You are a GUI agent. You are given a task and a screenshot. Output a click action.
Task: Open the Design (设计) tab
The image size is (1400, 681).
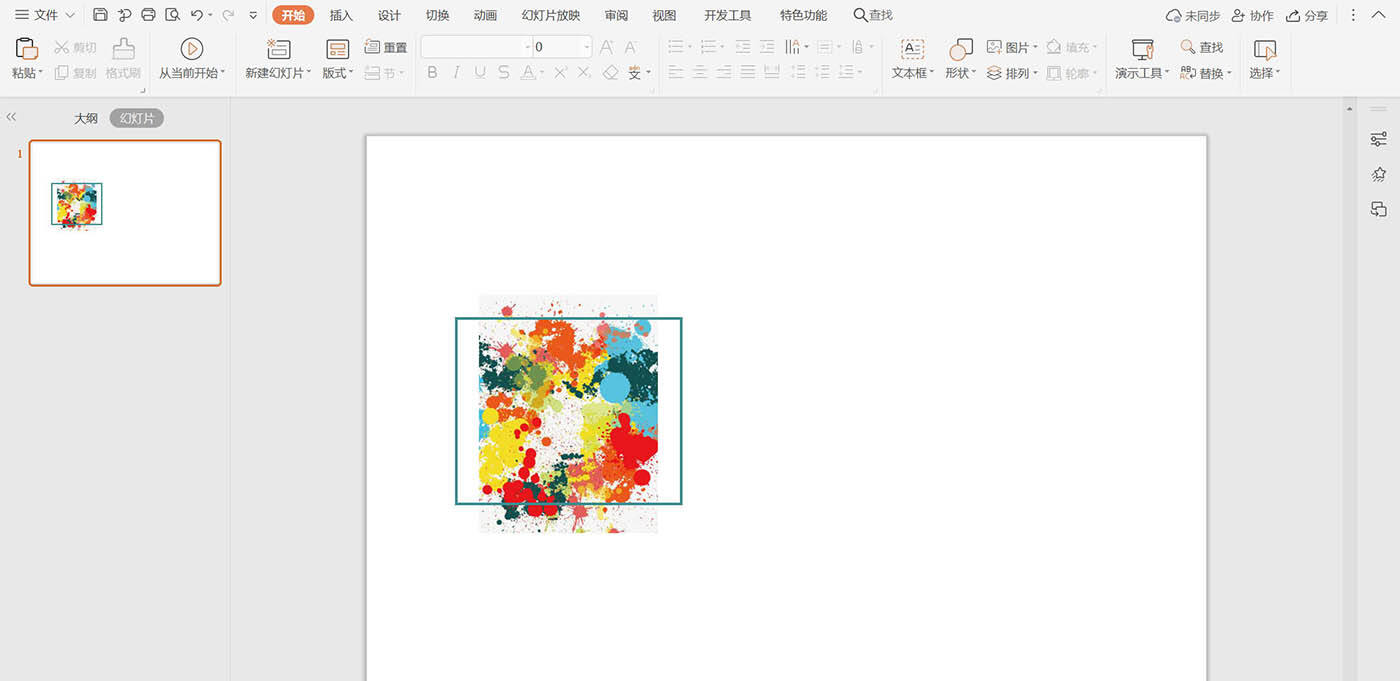(389, 15)
